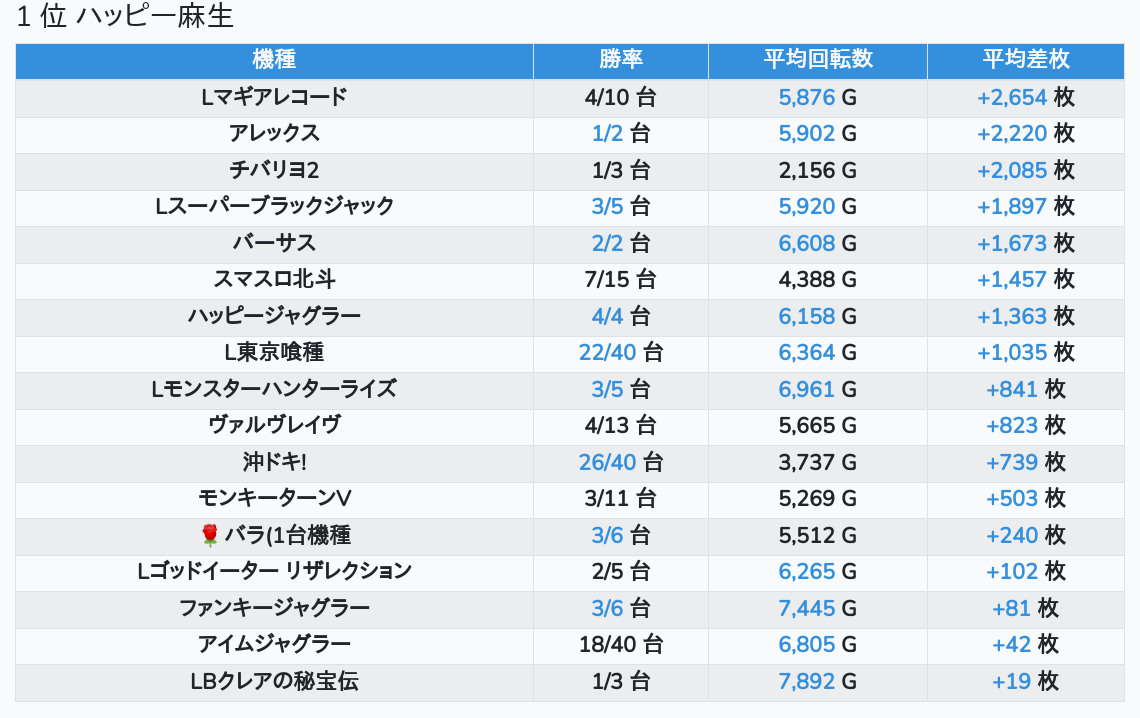Select LBクレアの秘宝伝 machine name

click(274, 682)
